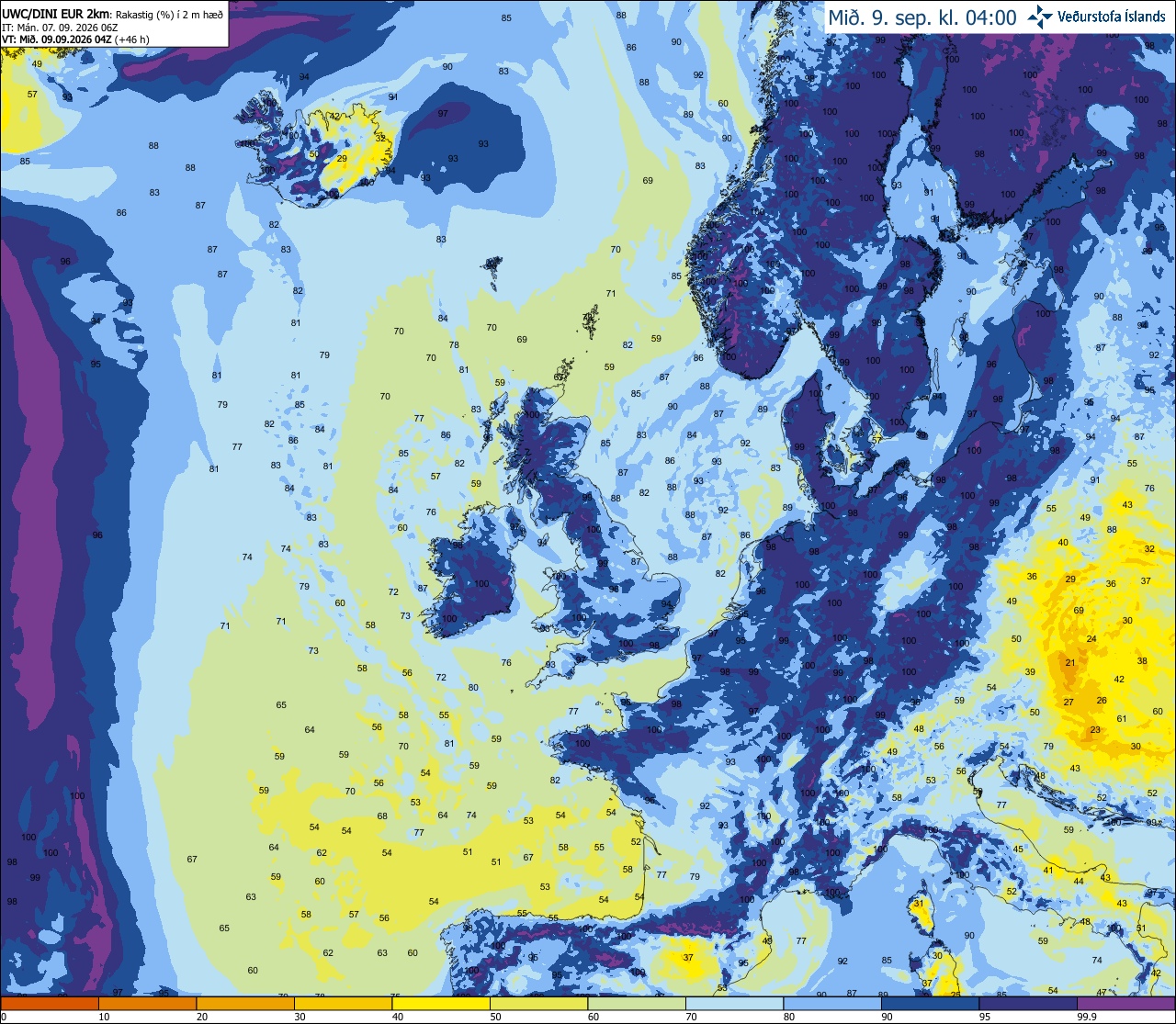Click the 21 humidity value in the orange area
The height and width of the screenshot is (1024, 1176).
(x=1070, y=662)
